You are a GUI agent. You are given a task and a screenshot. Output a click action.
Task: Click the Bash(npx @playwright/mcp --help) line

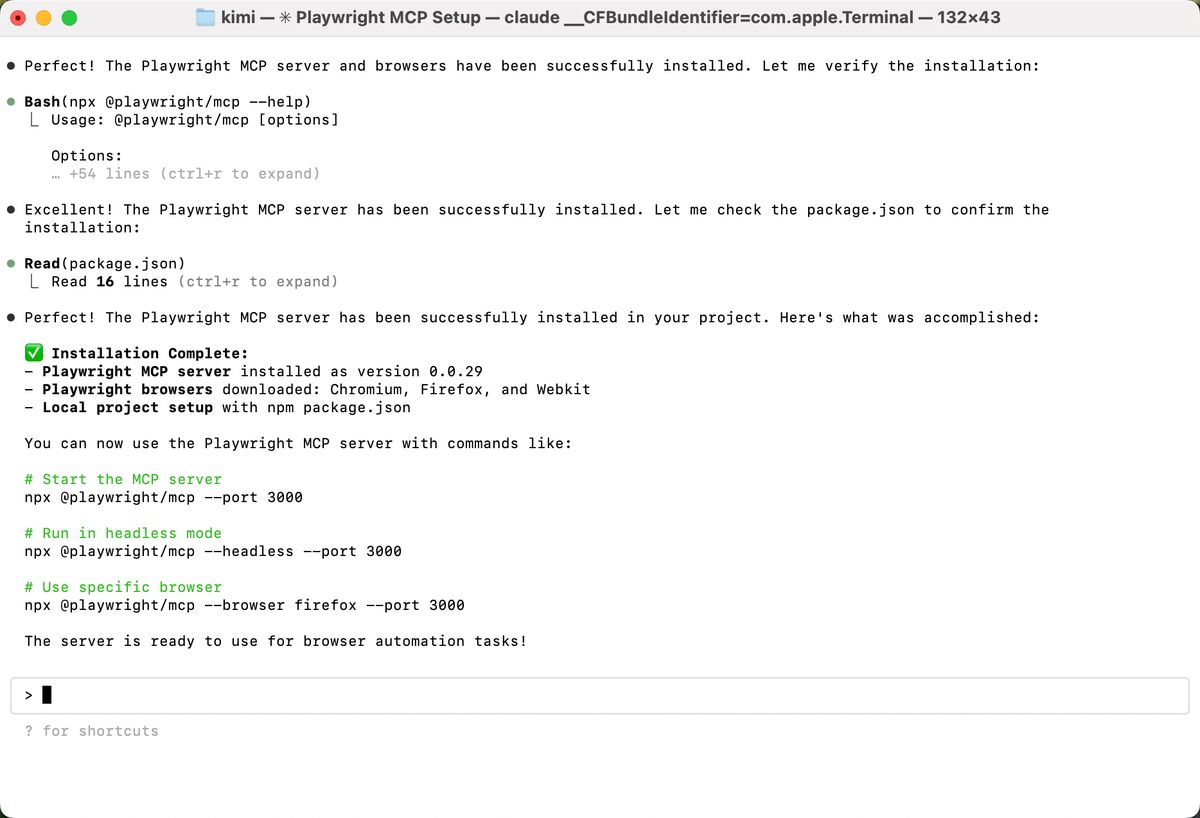coord(168,102)
